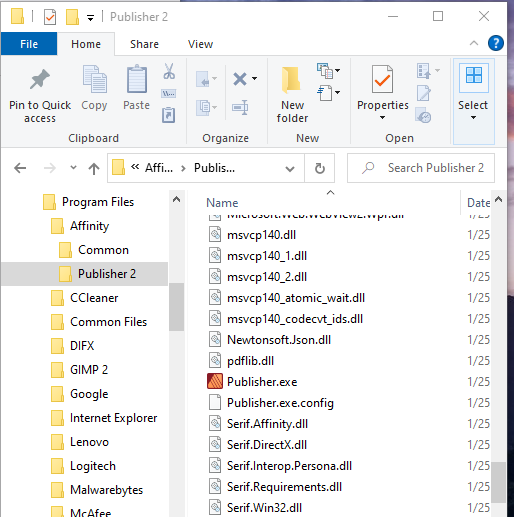The width and height of the screenshot is (514, 517).
Task: Refresh the current folder view
Action: pyautogui.click(x=320, y=168)
